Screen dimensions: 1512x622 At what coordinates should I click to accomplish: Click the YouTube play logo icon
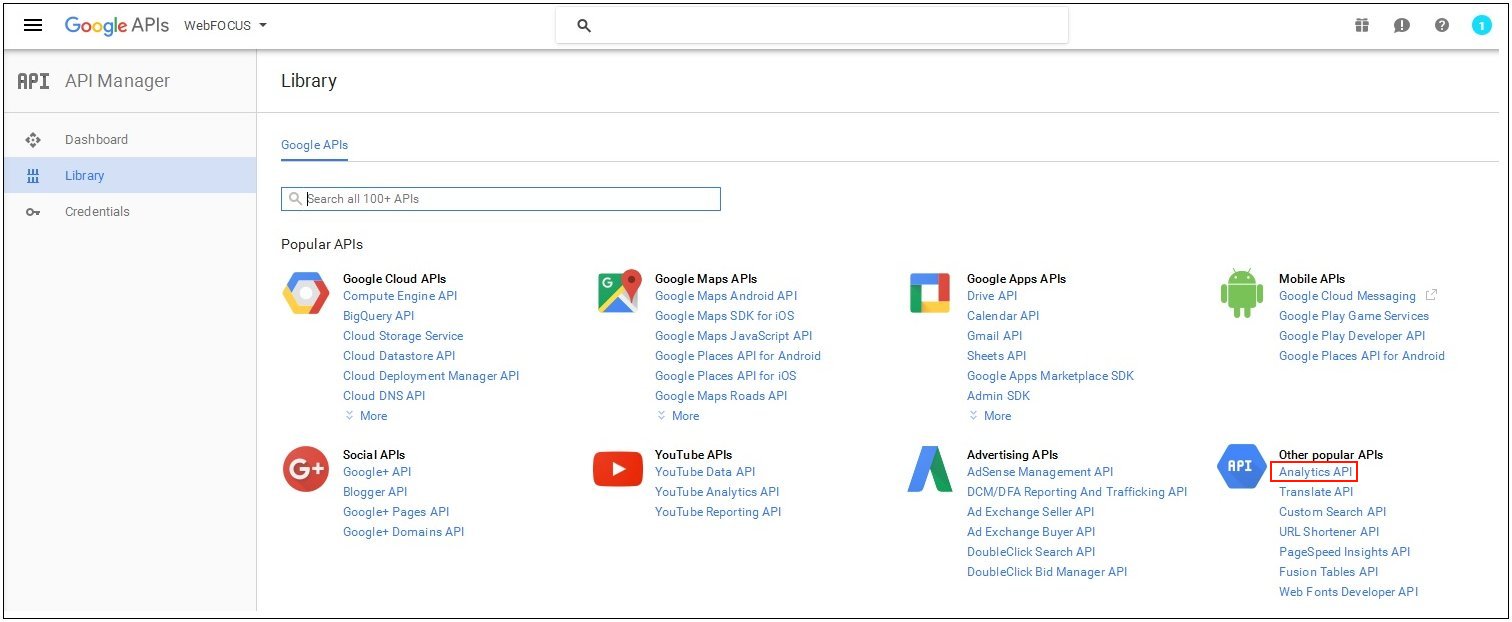click(x=618, y=469)
